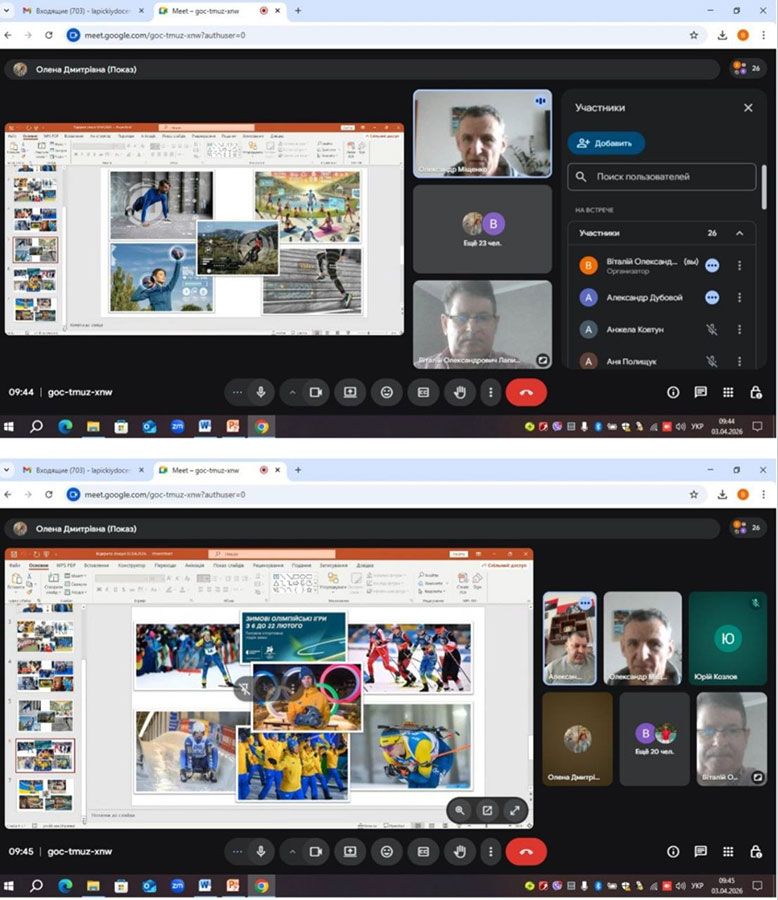
Task: Open present screen in the 09:44 window
Action: click(350, 392)
